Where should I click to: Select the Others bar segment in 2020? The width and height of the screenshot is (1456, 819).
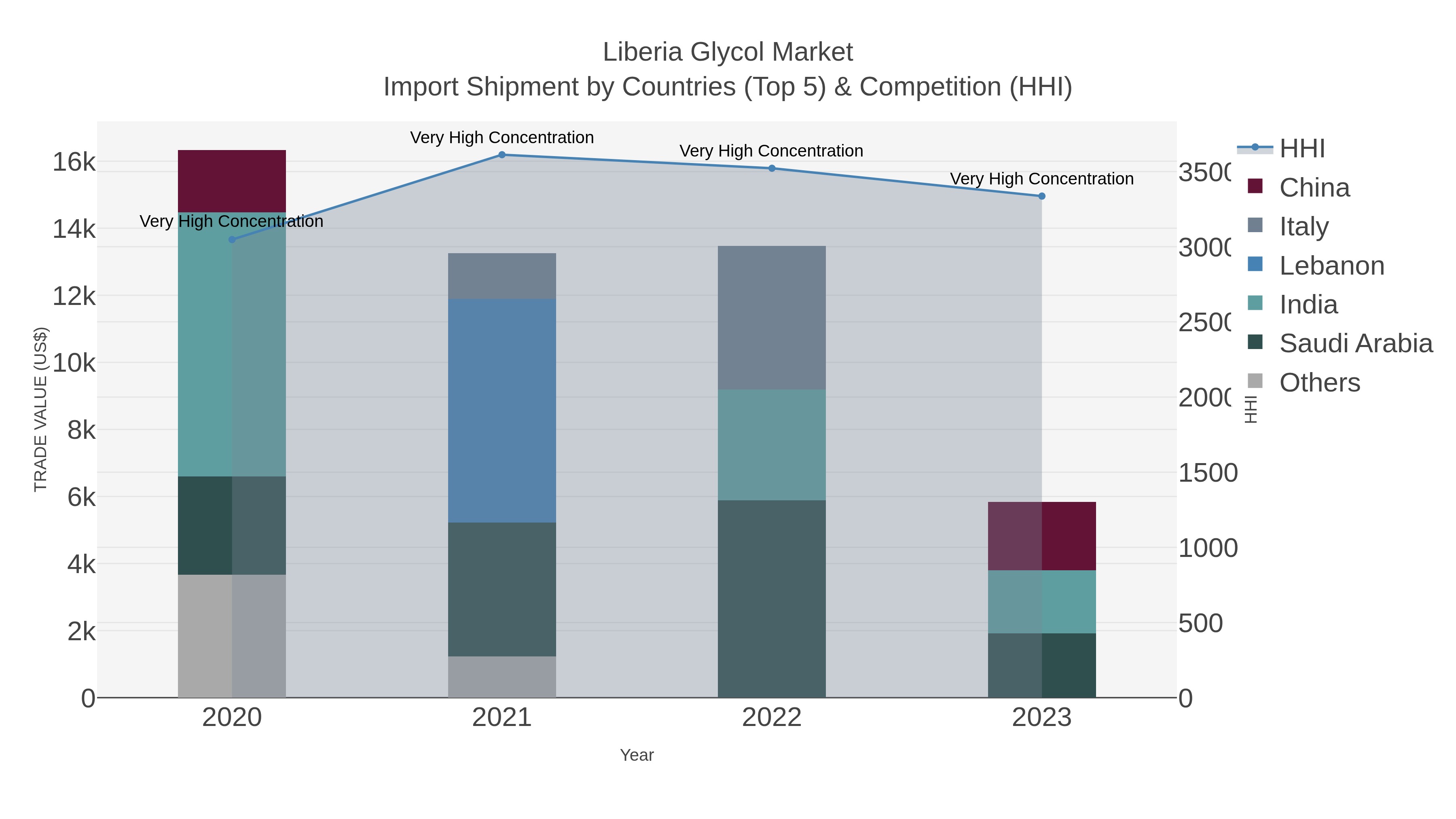pos(232,637)
